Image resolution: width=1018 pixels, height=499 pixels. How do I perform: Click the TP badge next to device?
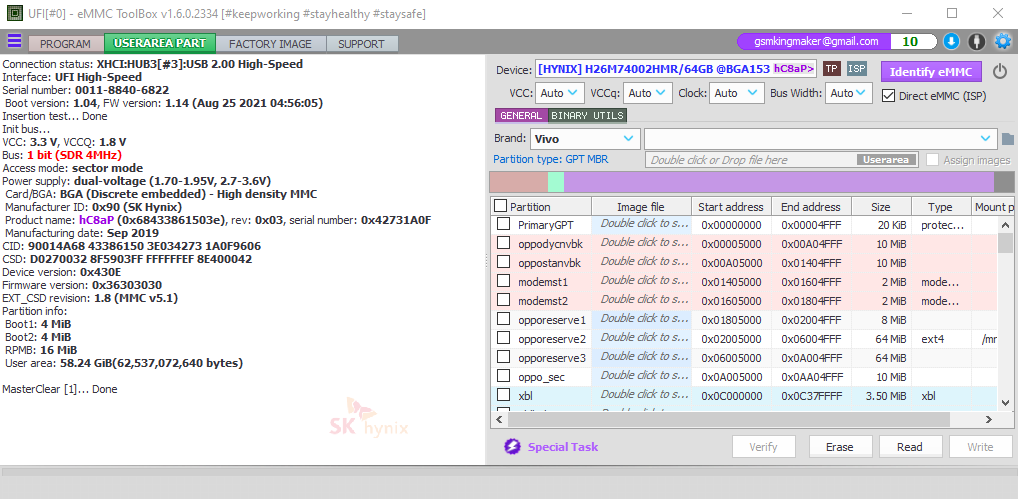pyautogui.click(x=832, y=69)
